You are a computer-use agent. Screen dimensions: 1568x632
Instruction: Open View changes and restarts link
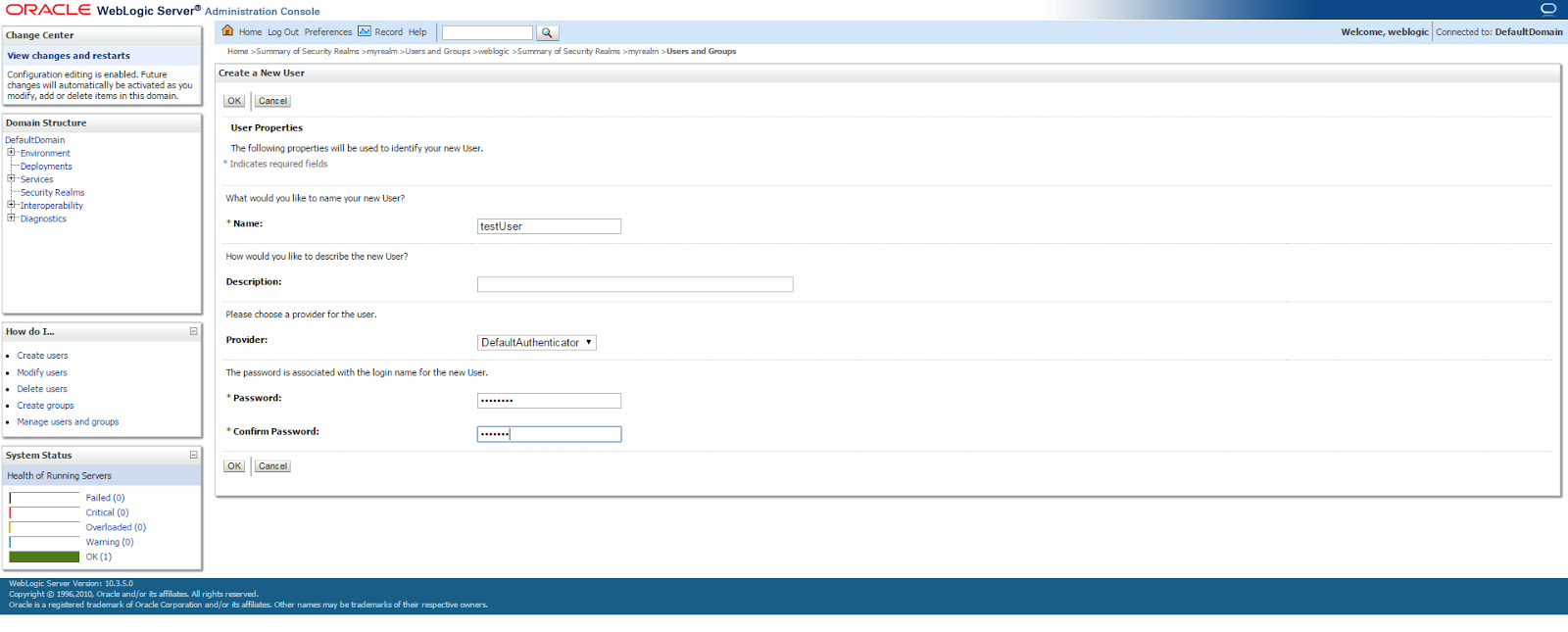tap(69, 56)
